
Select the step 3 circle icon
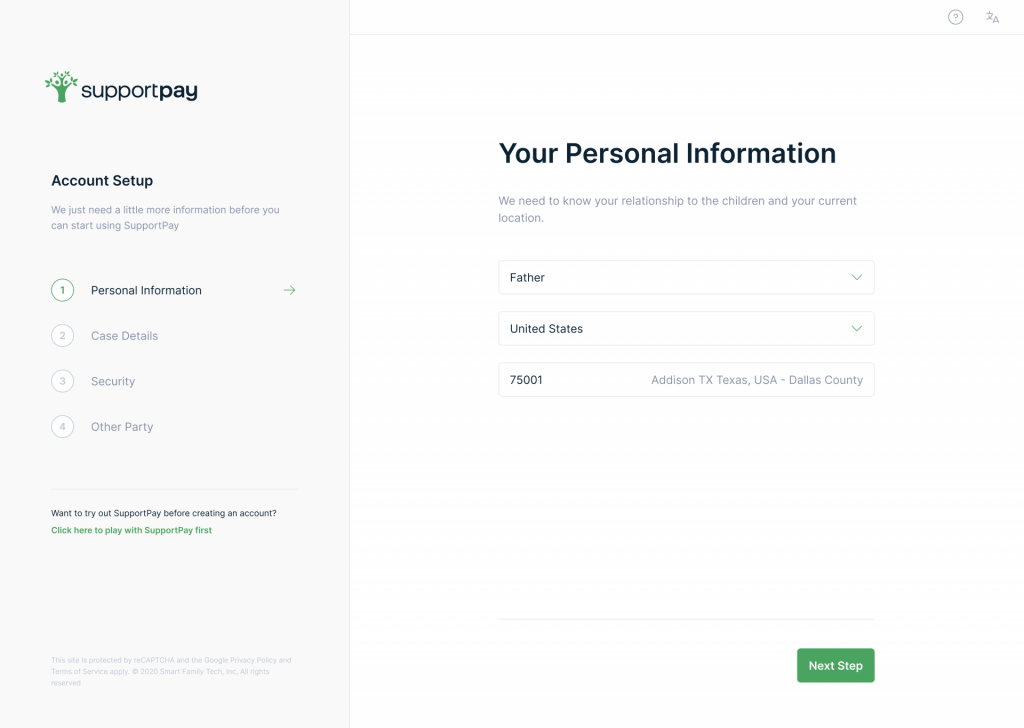(x=63, y=381)
